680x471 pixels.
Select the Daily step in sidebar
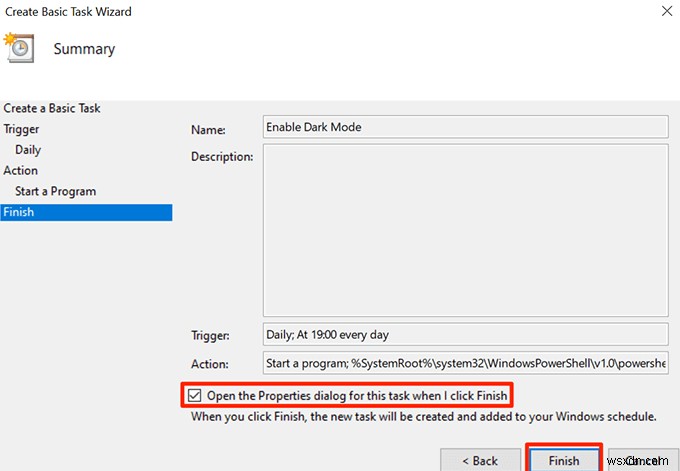(x=28, y=150)
